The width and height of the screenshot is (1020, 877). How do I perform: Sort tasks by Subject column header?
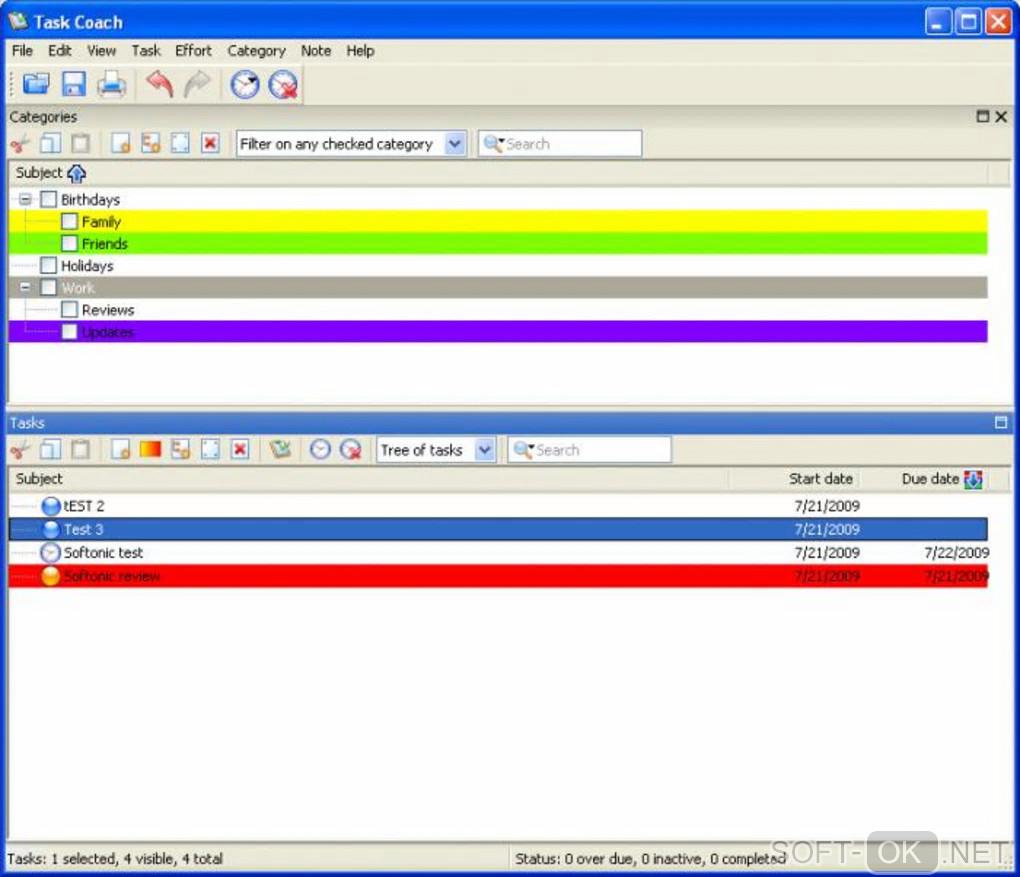pos(368,479)
